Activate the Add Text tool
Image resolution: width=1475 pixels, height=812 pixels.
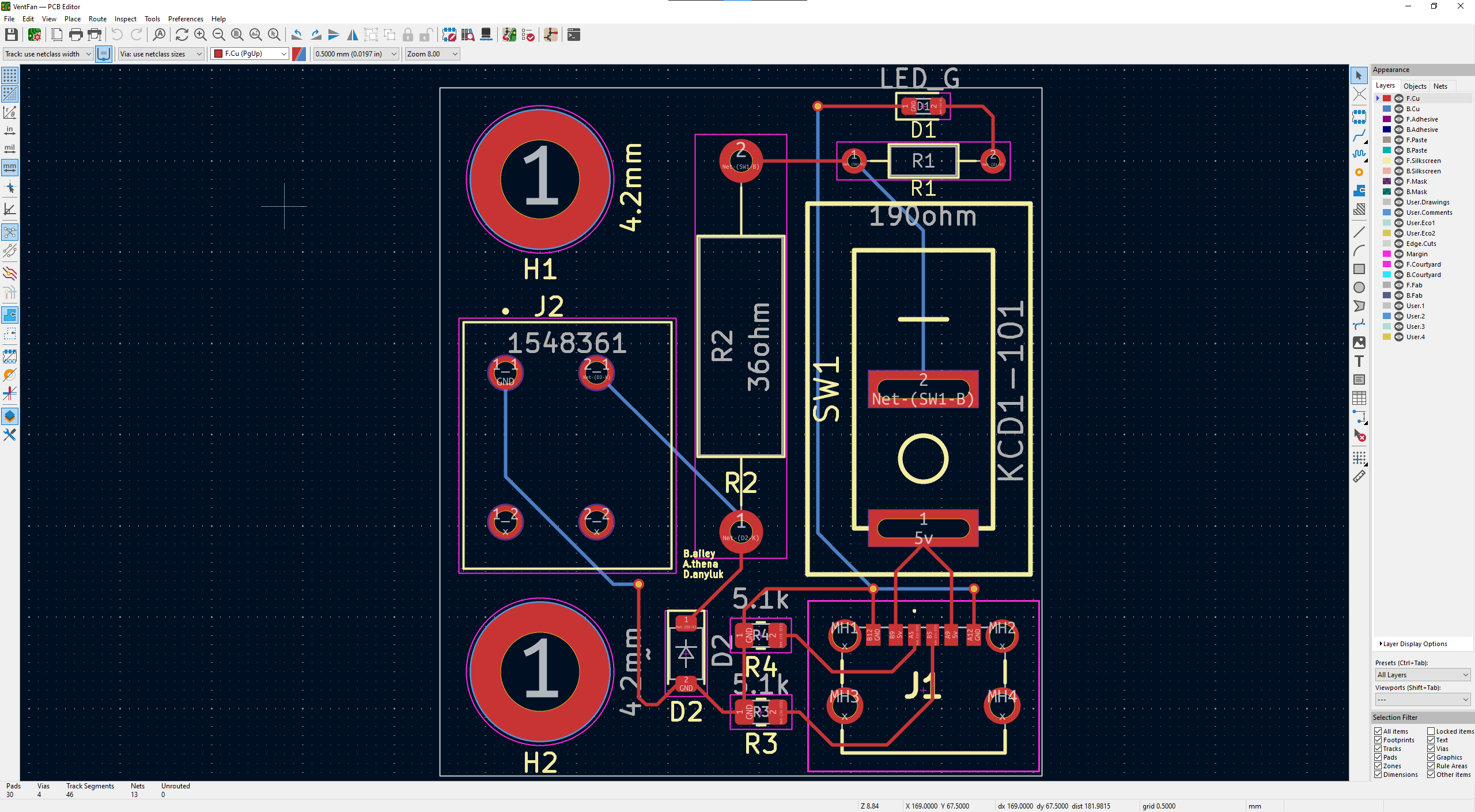1360,362
